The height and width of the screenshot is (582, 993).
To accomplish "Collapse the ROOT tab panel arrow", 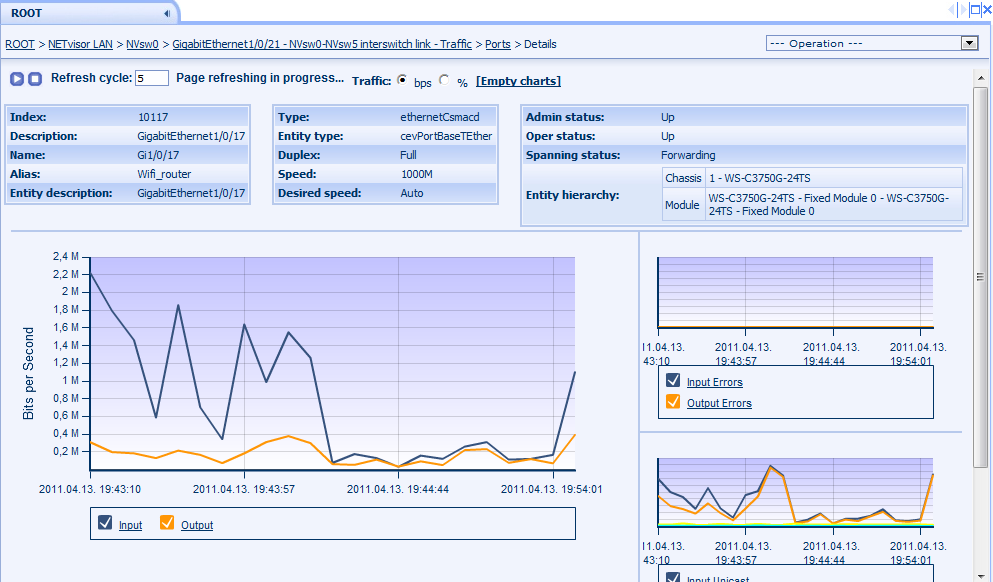I will (x=166, y=13).
